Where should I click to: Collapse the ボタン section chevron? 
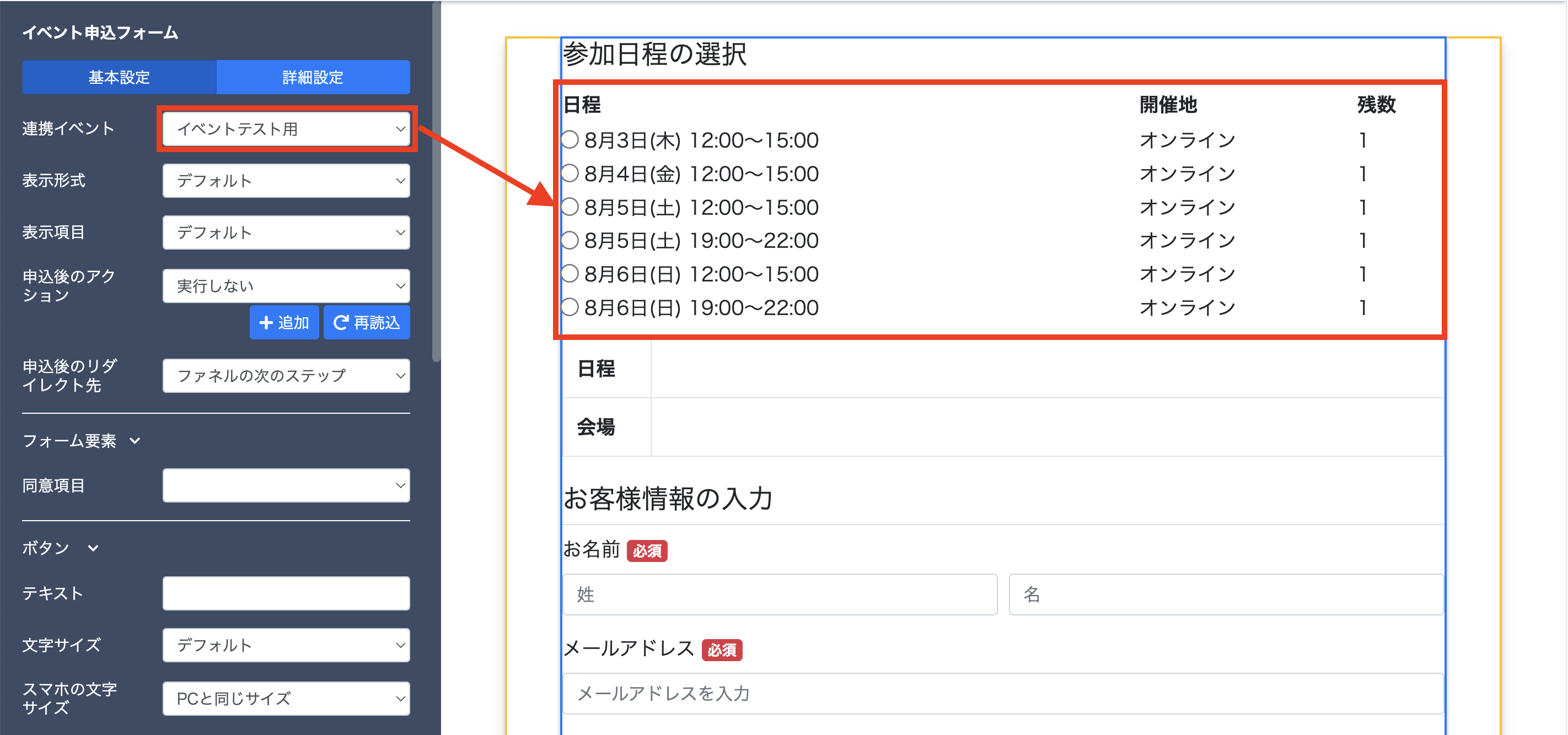93,548
